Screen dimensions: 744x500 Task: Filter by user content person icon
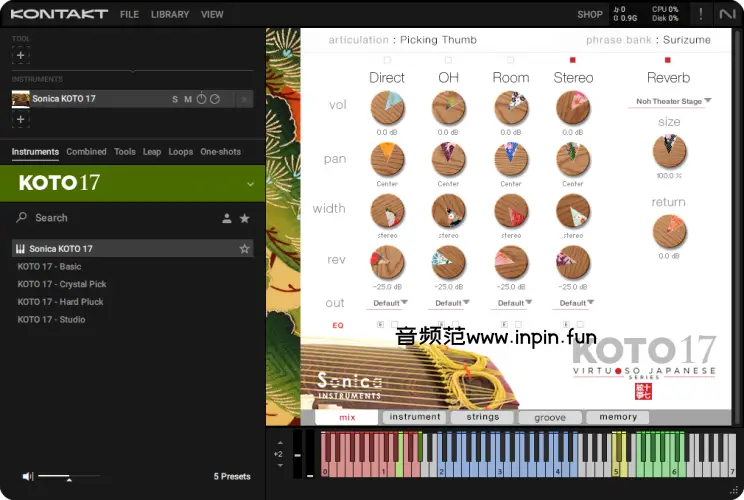coord(227,218)
